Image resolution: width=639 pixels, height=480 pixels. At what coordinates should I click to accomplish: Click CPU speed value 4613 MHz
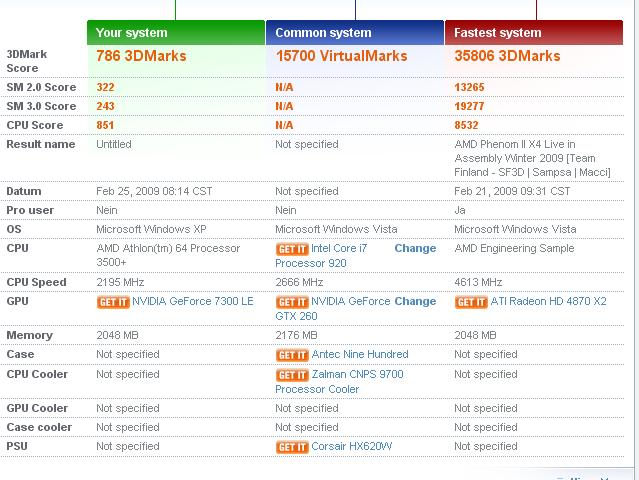(x=478, y=282)
